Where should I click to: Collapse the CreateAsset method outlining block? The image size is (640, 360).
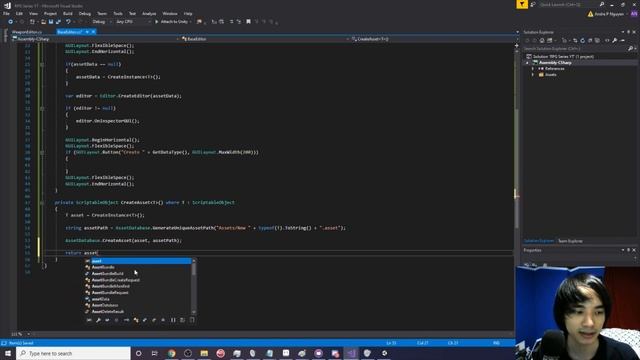(x=42, y=202)
